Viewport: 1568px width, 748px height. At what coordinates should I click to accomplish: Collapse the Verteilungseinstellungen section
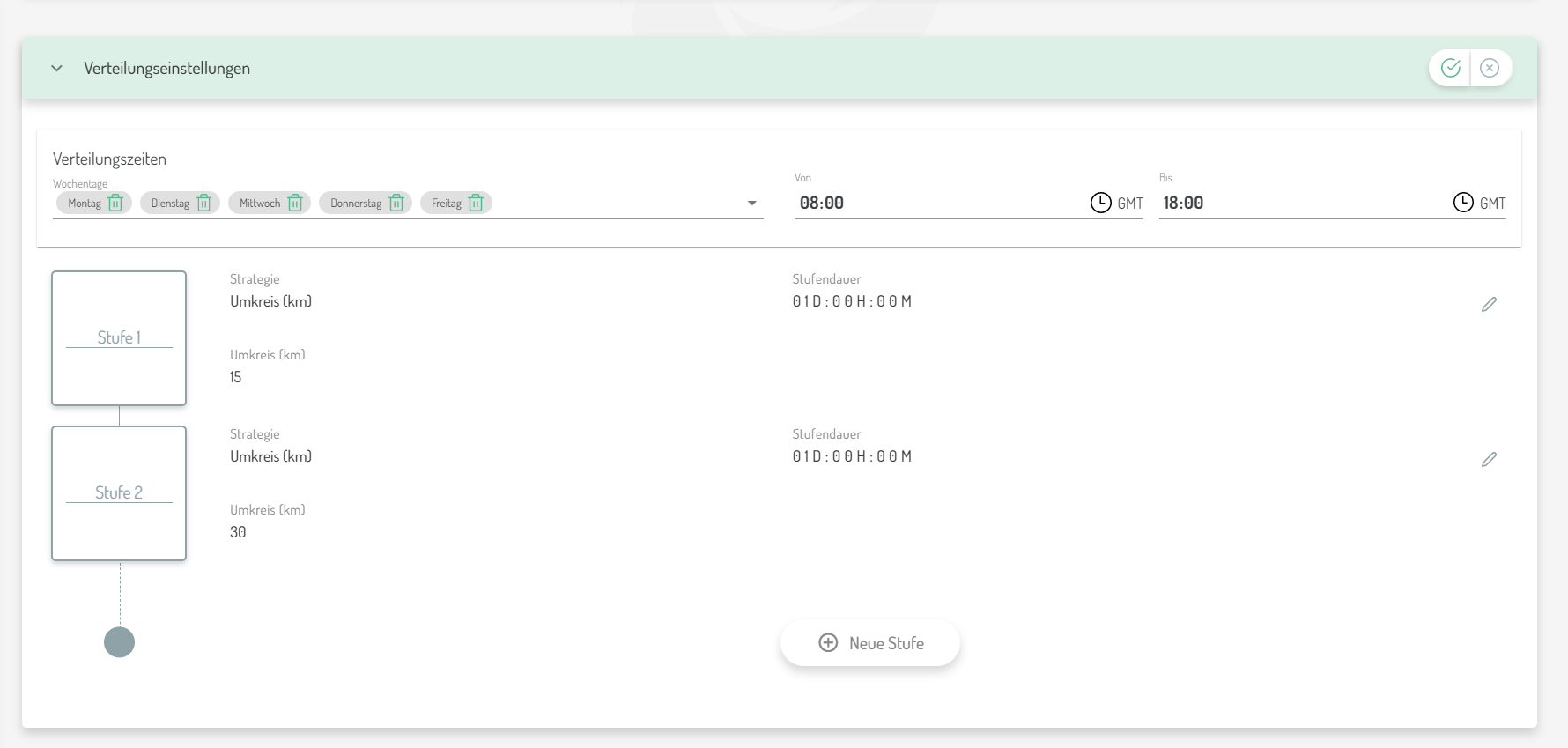[57, 69]
